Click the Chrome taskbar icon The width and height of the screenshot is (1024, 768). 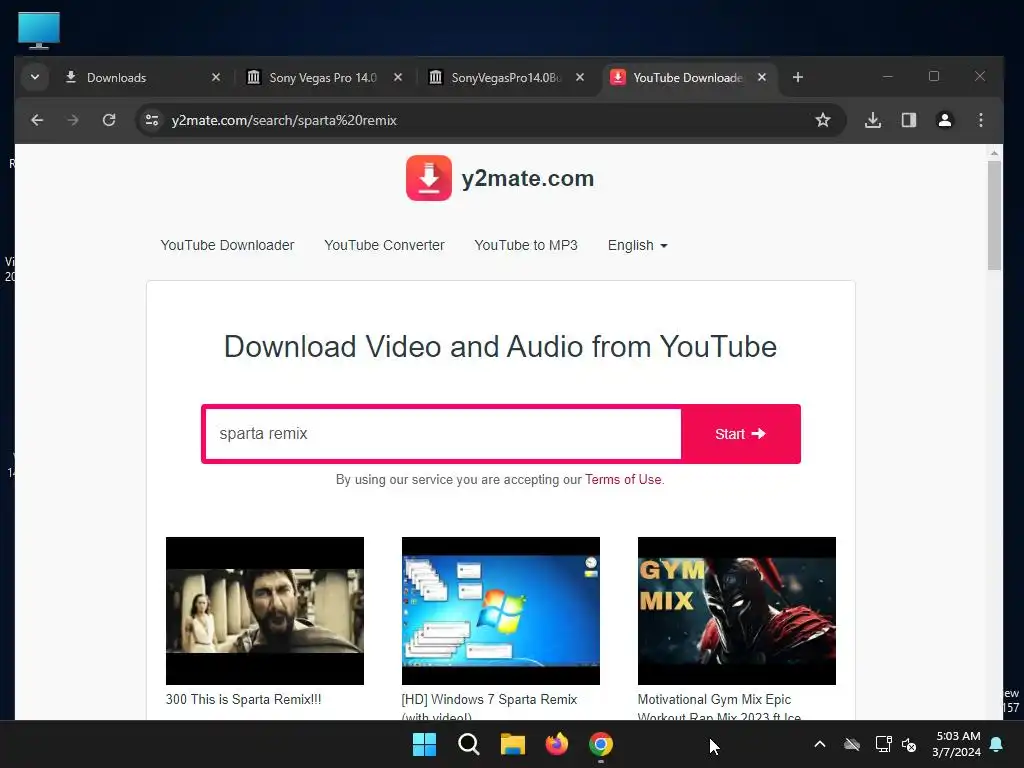click(601, 744)
